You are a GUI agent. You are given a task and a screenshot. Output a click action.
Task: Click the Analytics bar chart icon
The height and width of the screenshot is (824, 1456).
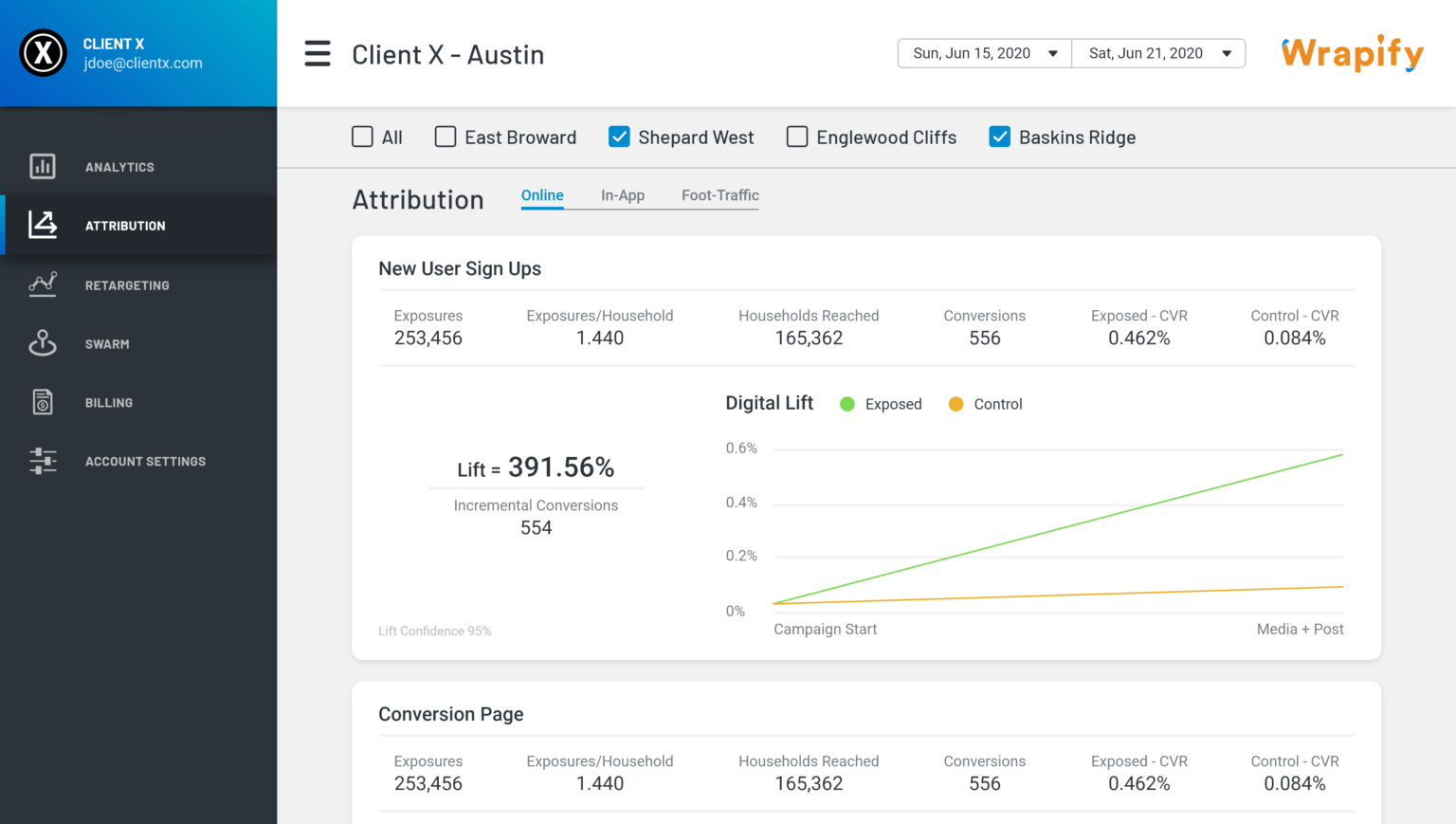pos(43,167)
